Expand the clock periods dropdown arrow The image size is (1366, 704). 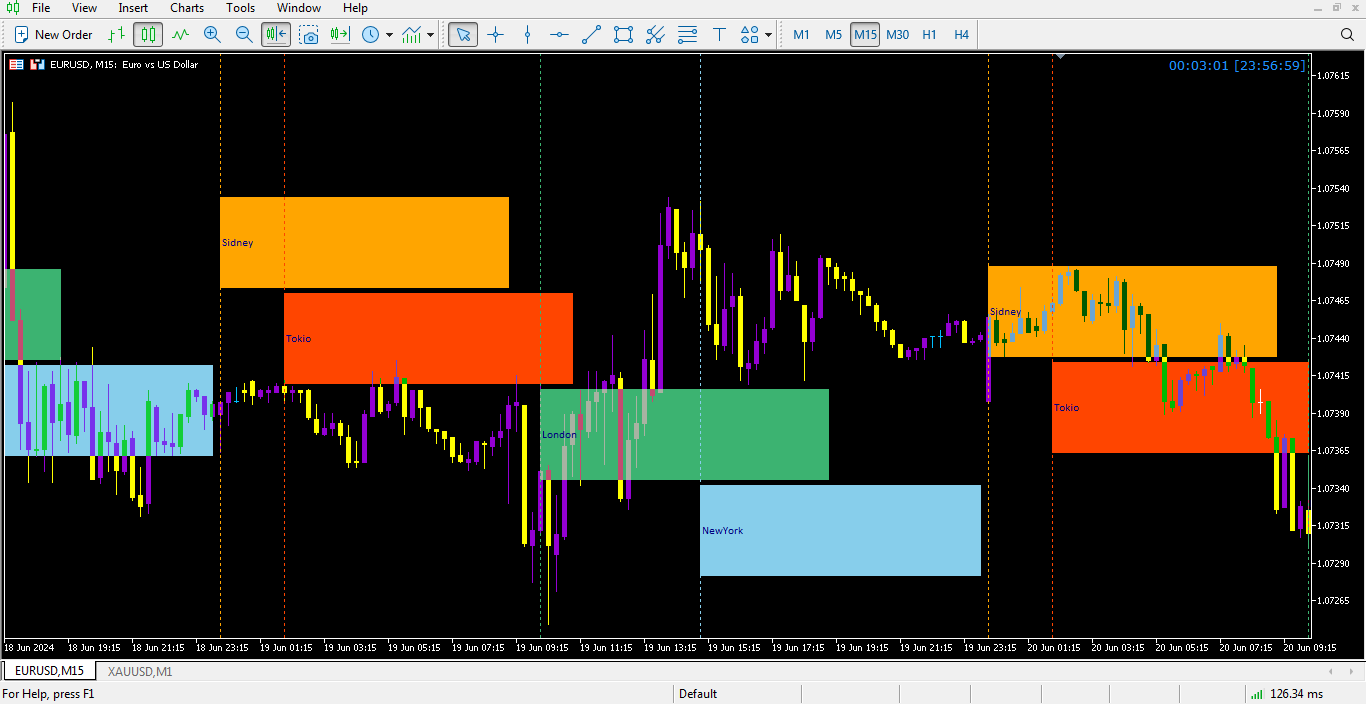coord(389,35)
